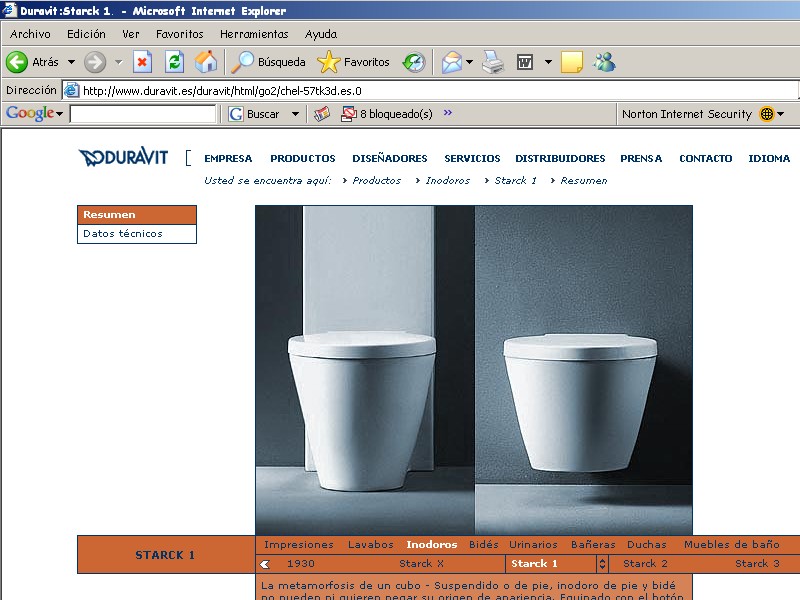Image resolution: width=800 pixels, height=600 pixels.
Task: Open the PRENSA navigation link
Action: [x=641, y=159]
